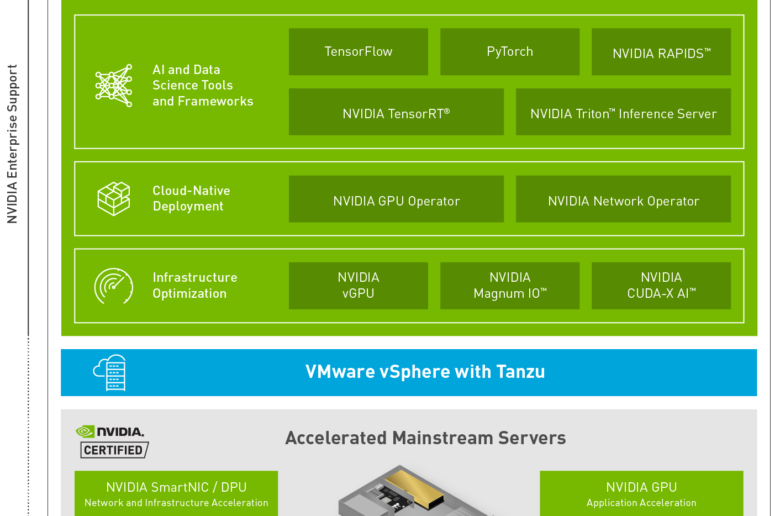The image size is (780, 516).
Task: Click the Accelerated Mainstream Servers heading
Action: [x=425, y=438]
